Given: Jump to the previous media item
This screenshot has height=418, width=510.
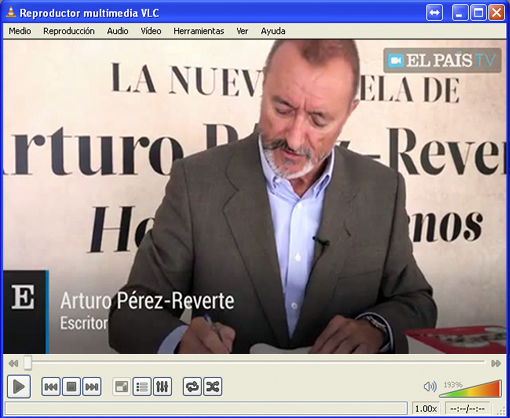Looking at the screenshot, I should (x=51, y=387).
